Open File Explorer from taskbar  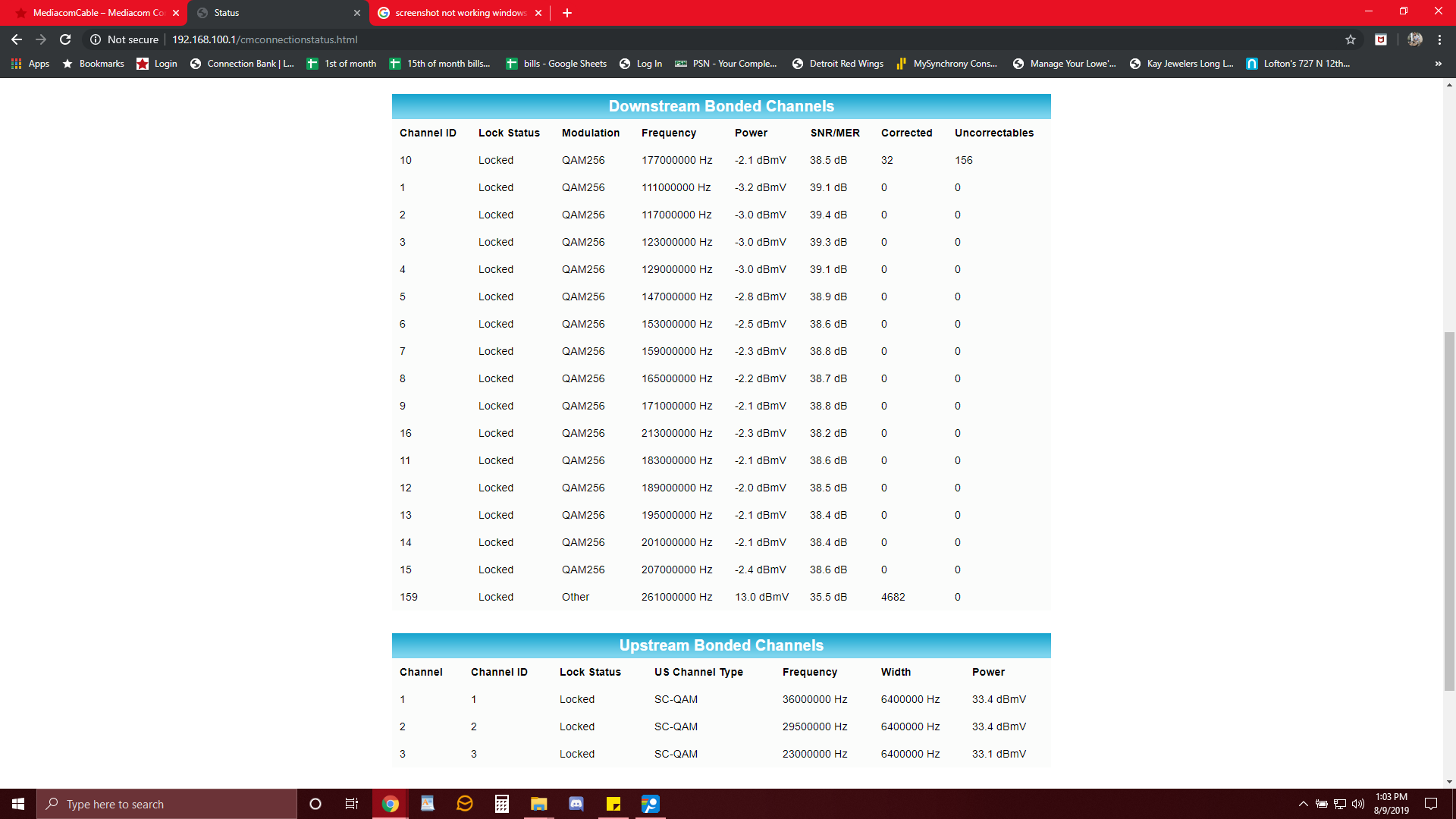point(539,804)
